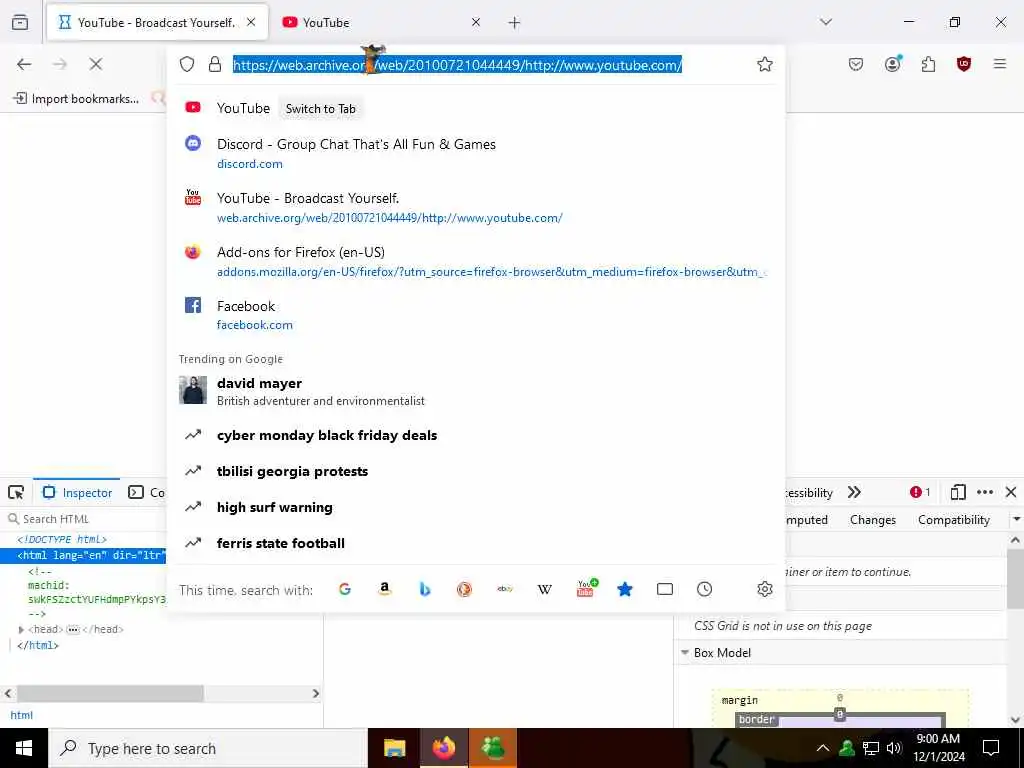This screenshot has height=768, width=1024.
Task: Open Save to Pocket icon
Action: coord(856,64)
